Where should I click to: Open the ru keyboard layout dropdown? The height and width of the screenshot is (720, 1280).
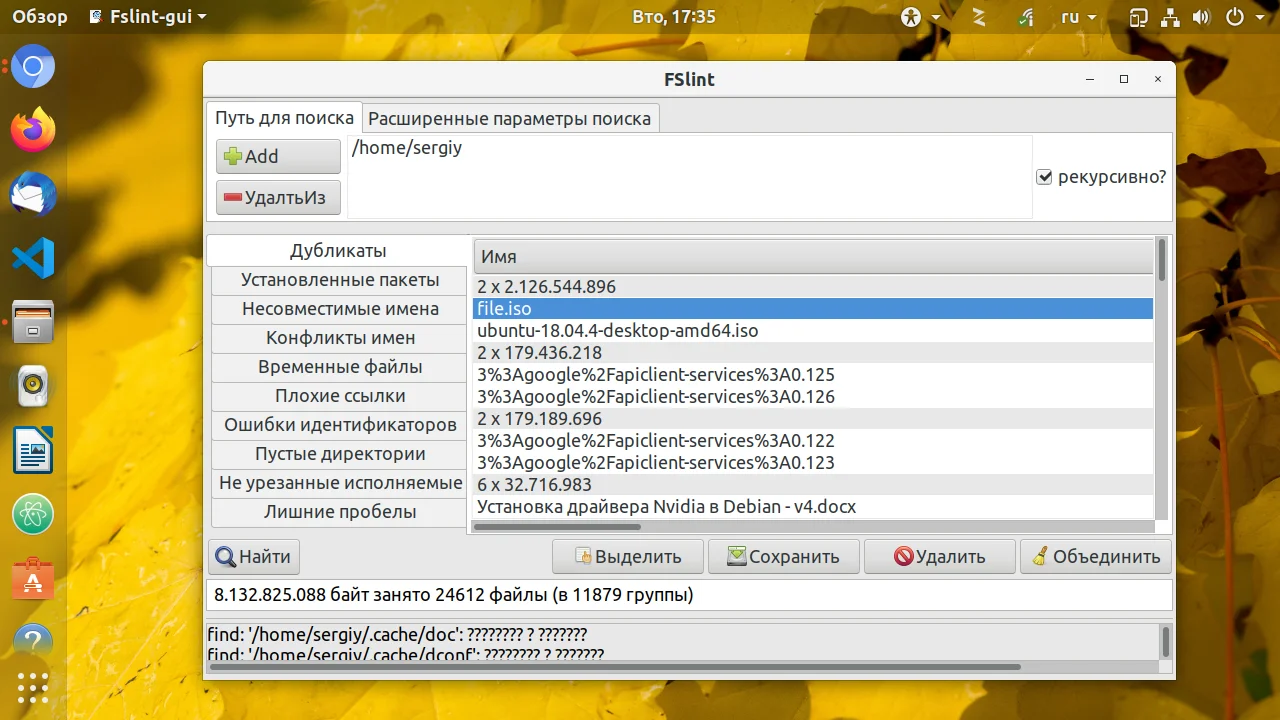(x=1078, y=17)
